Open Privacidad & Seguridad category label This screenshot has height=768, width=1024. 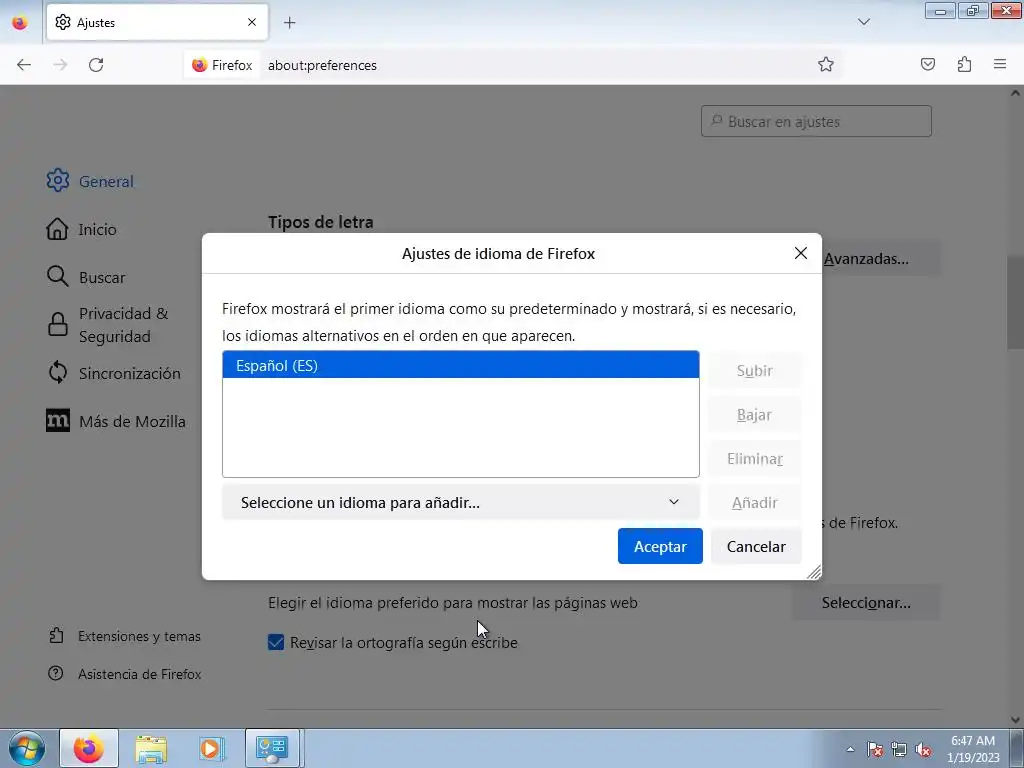(123, 325)
